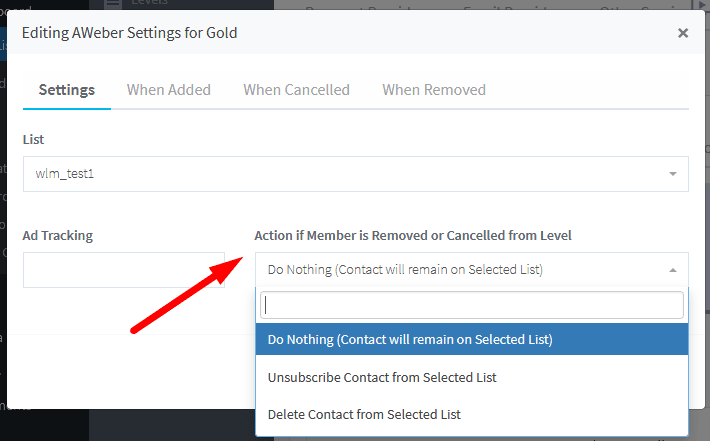The height and width of the screenshot is (441, 710).
Task: Focus the Ad Tracking text field
Action: [x=124, y=270]
